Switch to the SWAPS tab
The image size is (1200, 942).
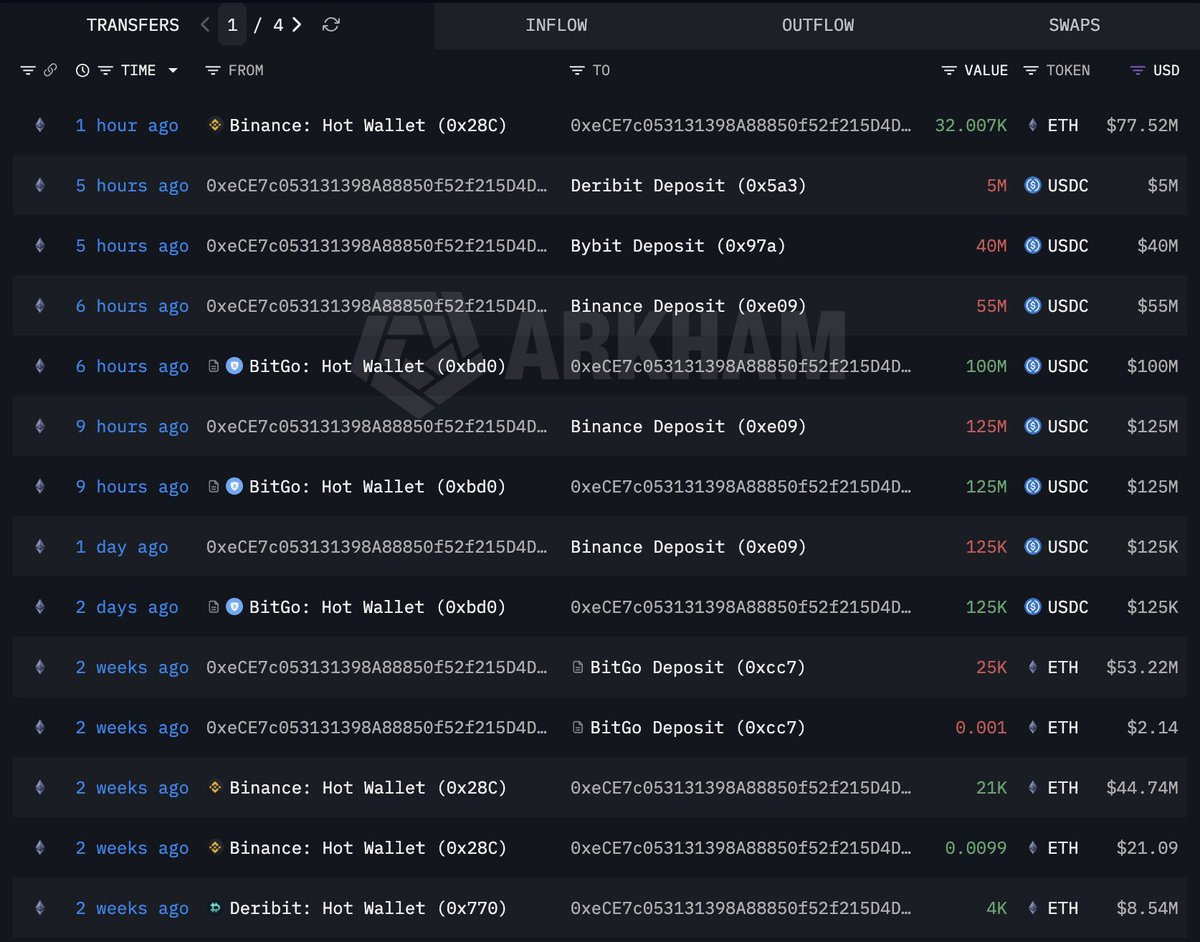pyautogui.click(x=1074, y=25)
